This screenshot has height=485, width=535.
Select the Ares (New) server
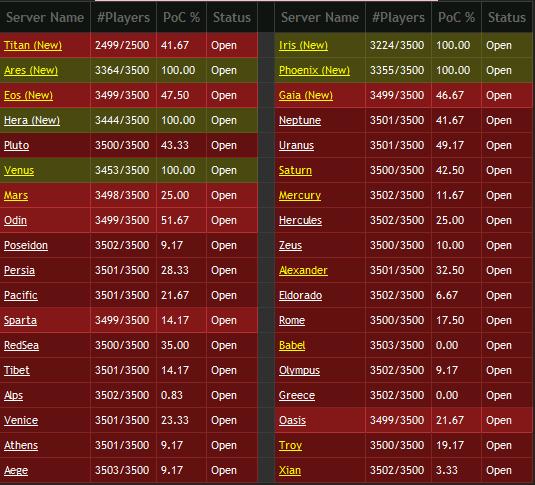[31, 70]
